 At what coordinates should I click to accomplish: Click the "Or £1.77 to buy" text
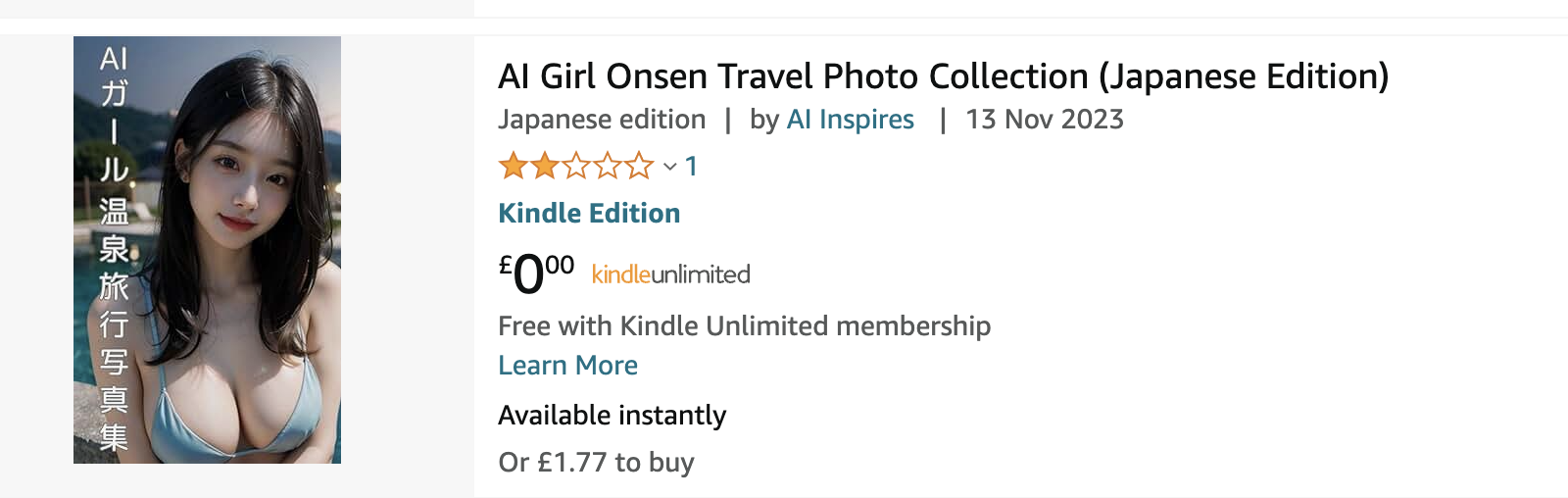point(596,462)
